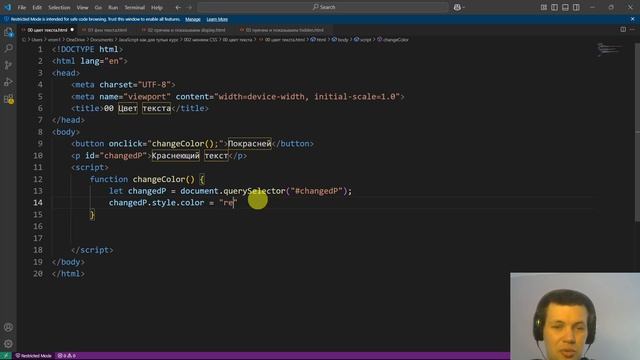640x360 pixels.
Task: Open the Manage gear icon
Action: (8, 344)
